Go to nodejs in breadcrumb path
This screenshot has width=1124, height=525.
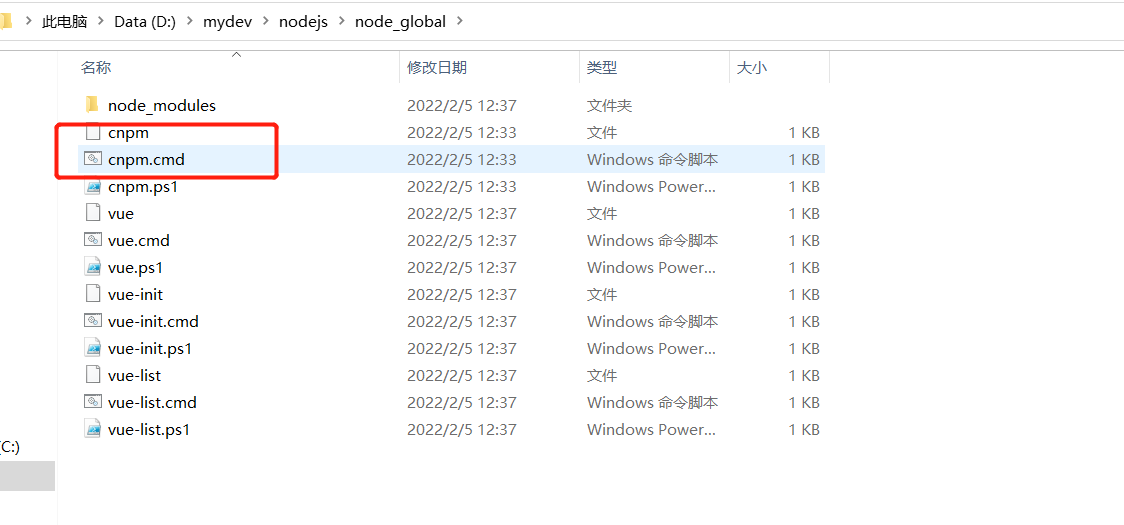(x=303, y=22)
